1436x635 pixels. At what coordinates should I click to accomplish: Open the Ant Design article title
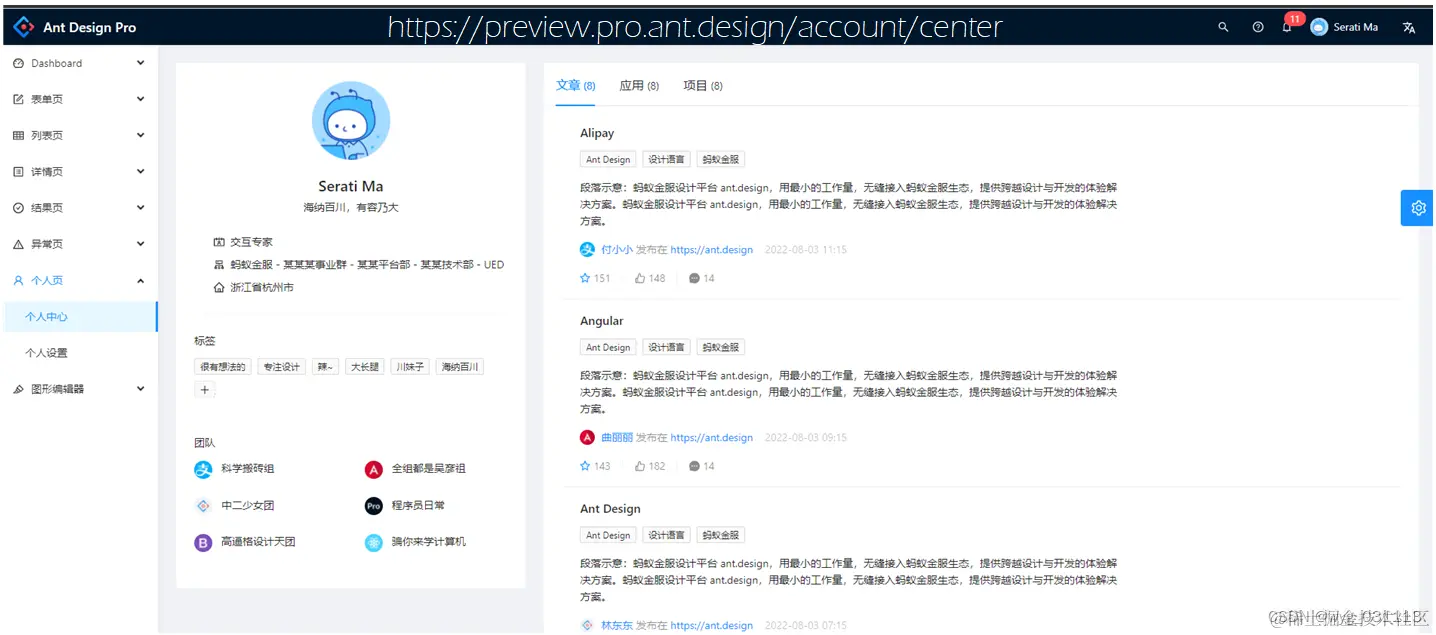tap(610, 509)
